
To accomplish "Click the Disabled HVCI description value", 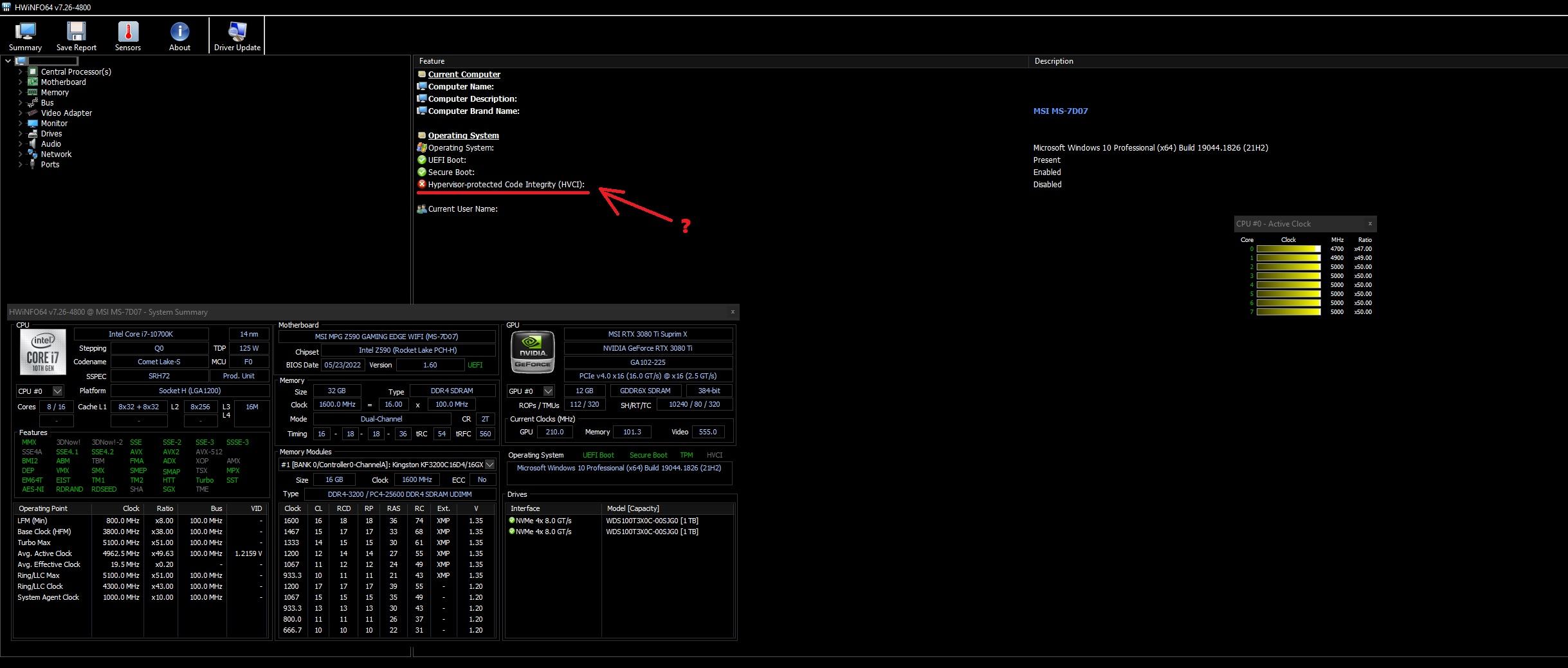I will pos(1047,184).
